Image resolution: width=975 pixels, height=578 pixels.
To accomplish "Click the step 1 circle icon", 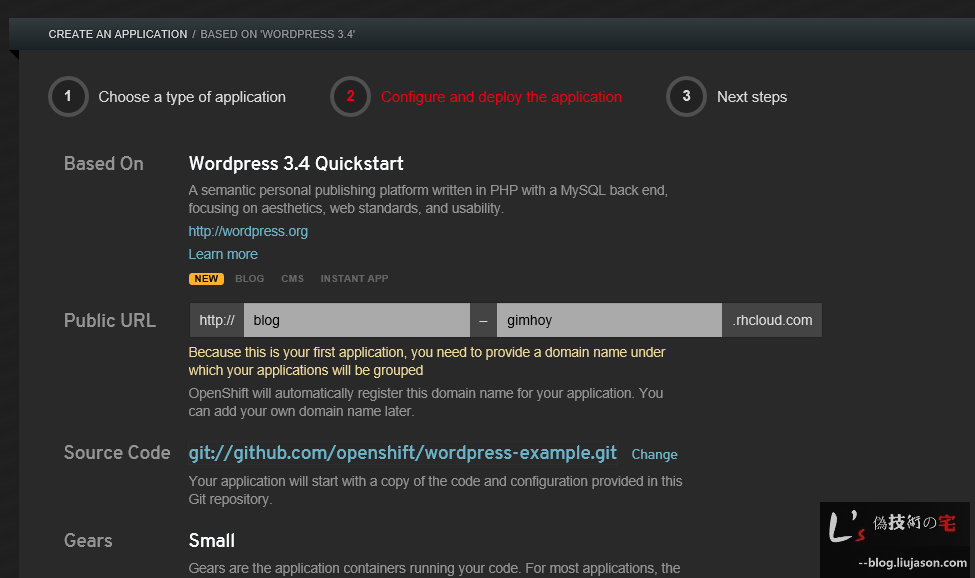I will 68,96.
